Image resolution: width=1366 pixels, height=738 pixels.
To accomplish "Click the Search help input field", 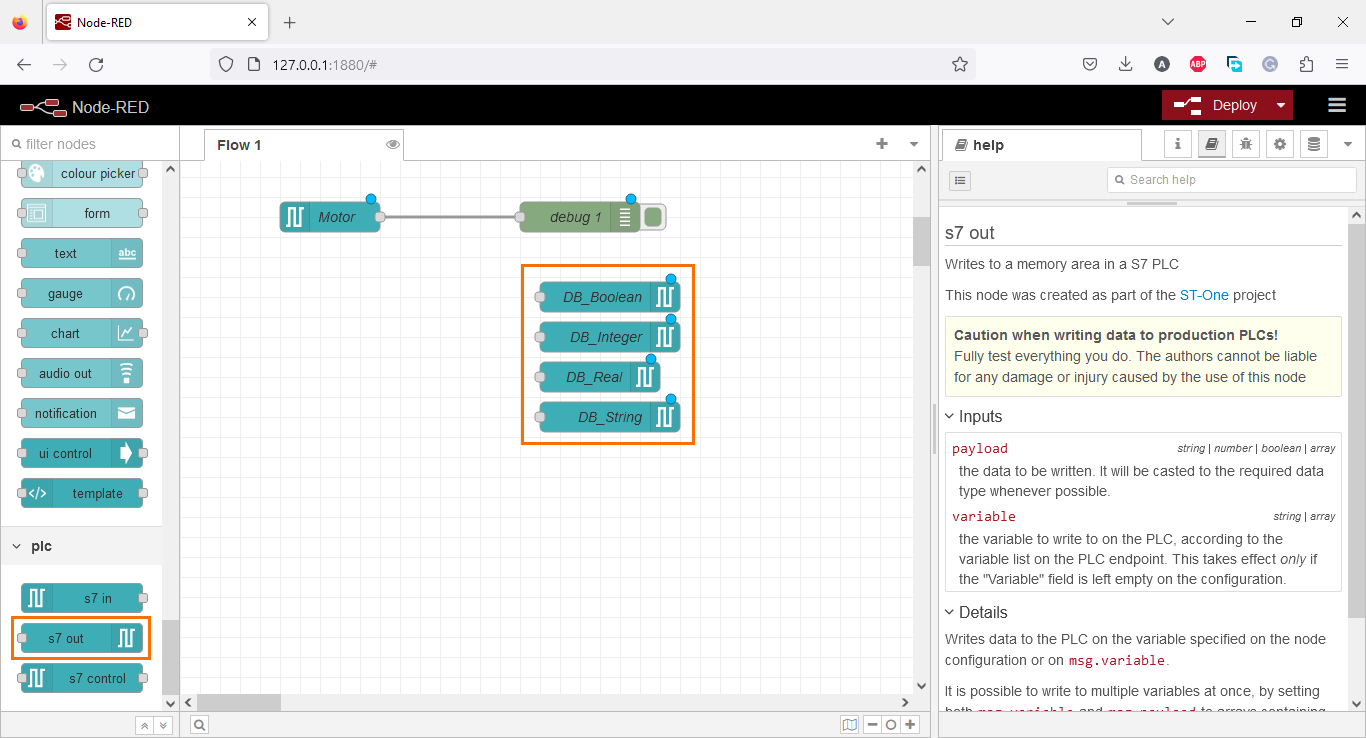I will 1230,179.
